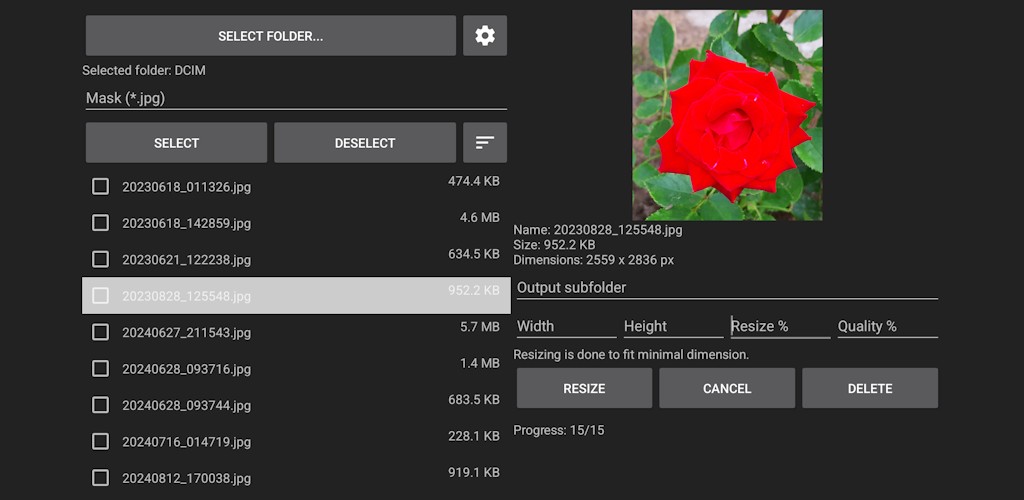This screenshot has height=500, width=1024.
Task: Enable the 20240812_170038.jpg checkbox
Action: 100,477
